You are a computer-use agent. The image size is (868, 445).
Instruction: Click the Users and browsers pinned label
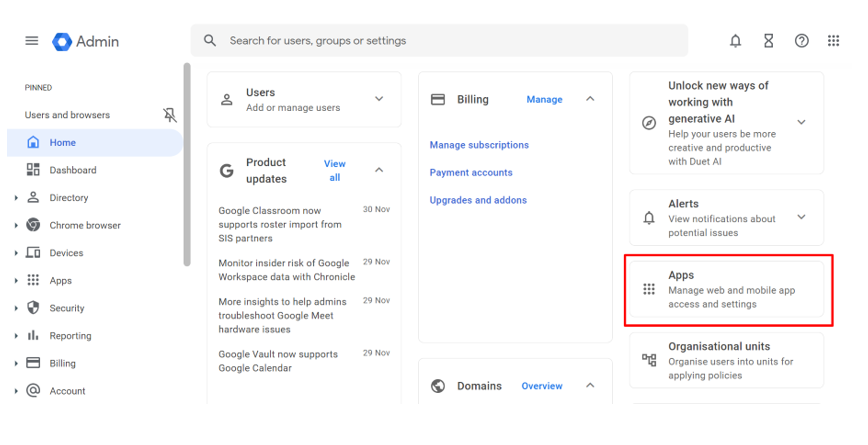tap(67, 115)
